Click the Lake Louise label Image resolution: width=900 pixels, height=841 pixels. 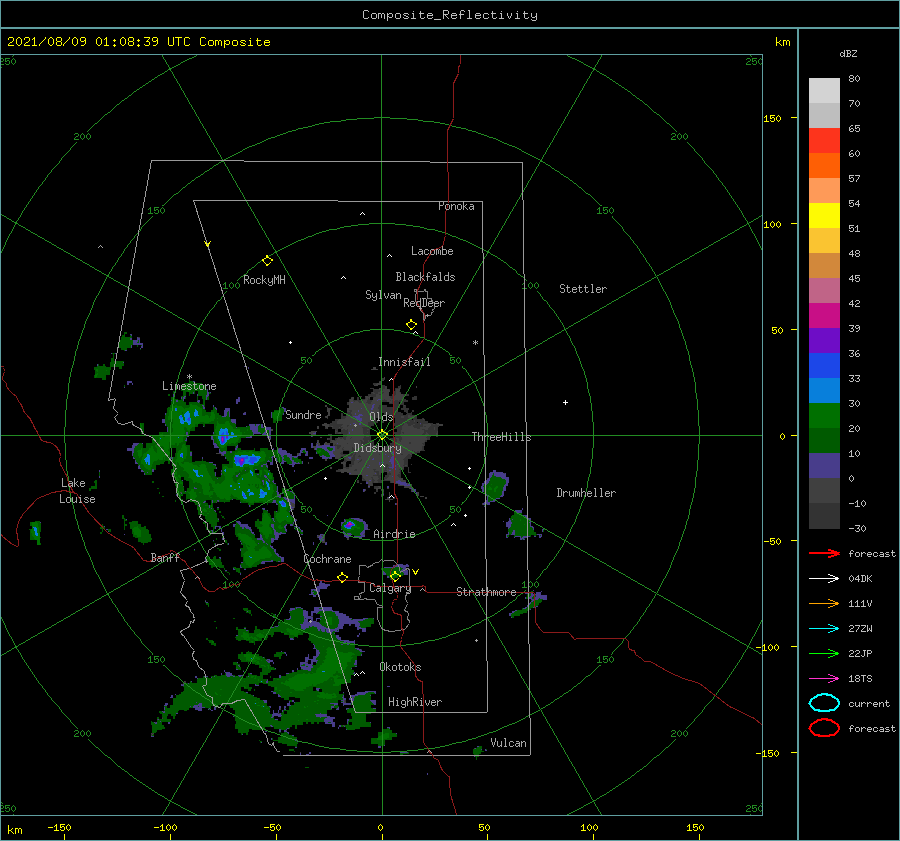[77, 491]
